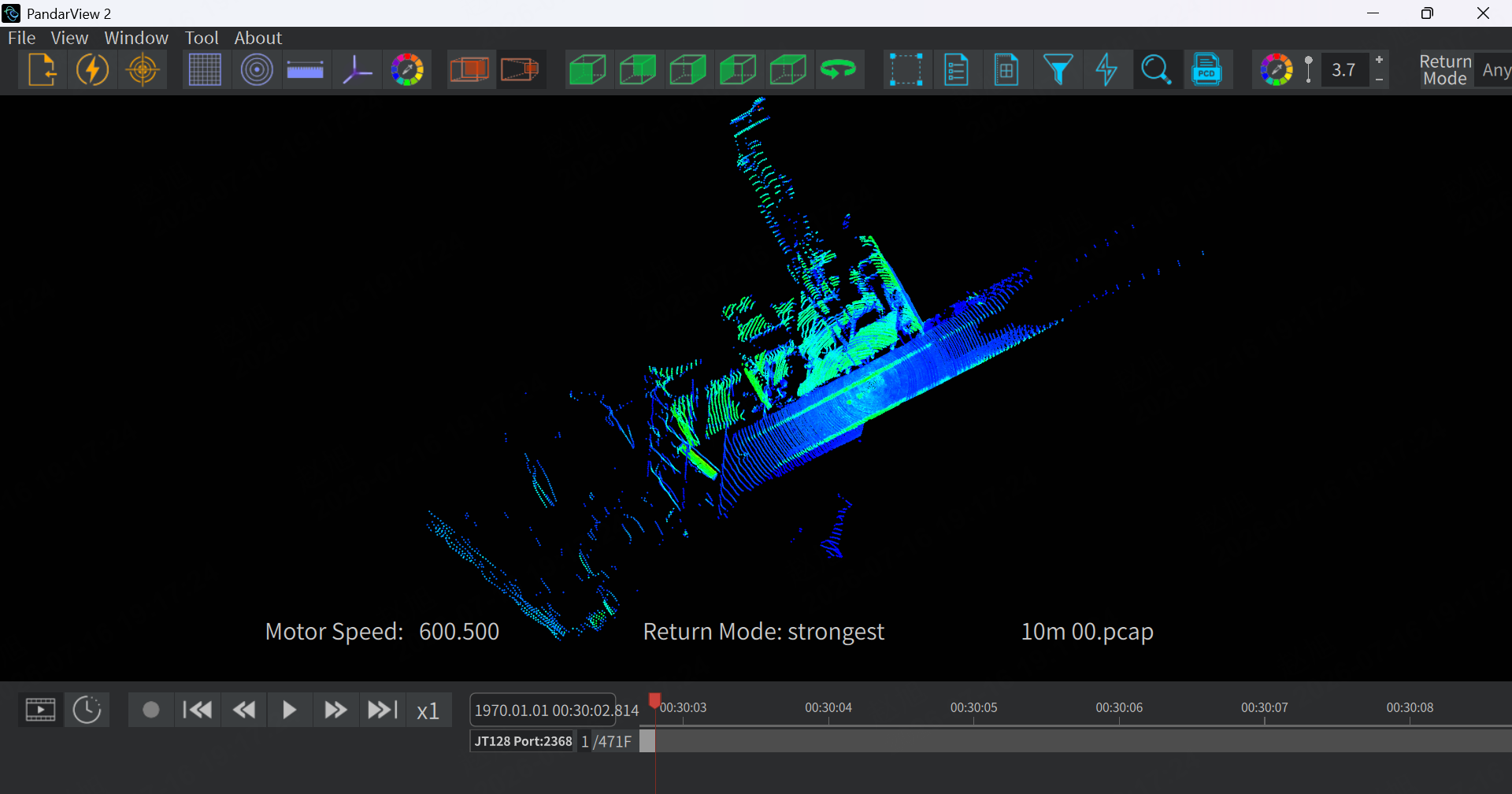Image resolution: width=1512 pixels, height=794 pixels.
Task: Jump to the last frame
Action: (x=383, y=710)
